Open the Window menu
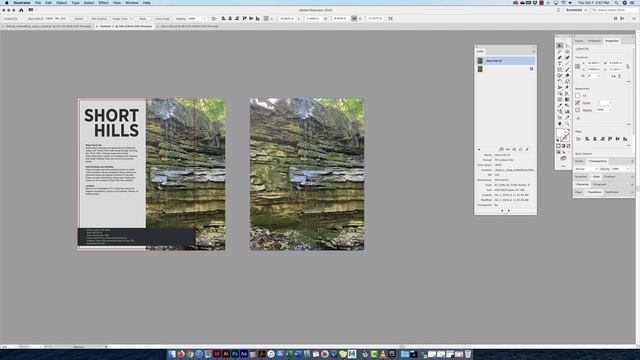 point(132,3)
